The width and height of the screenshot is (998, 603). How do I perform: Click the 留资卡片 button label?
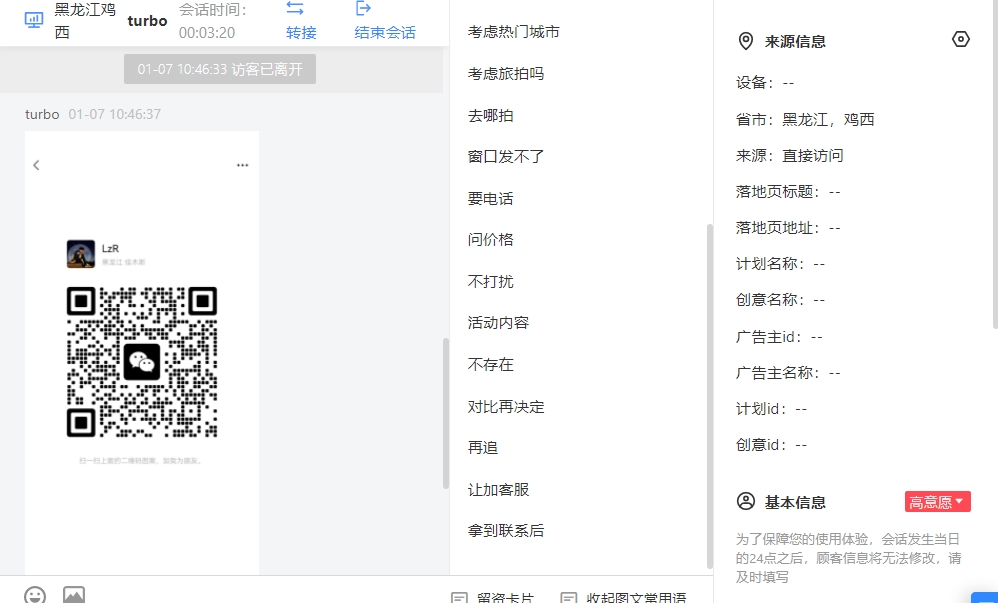pos(505,597)
